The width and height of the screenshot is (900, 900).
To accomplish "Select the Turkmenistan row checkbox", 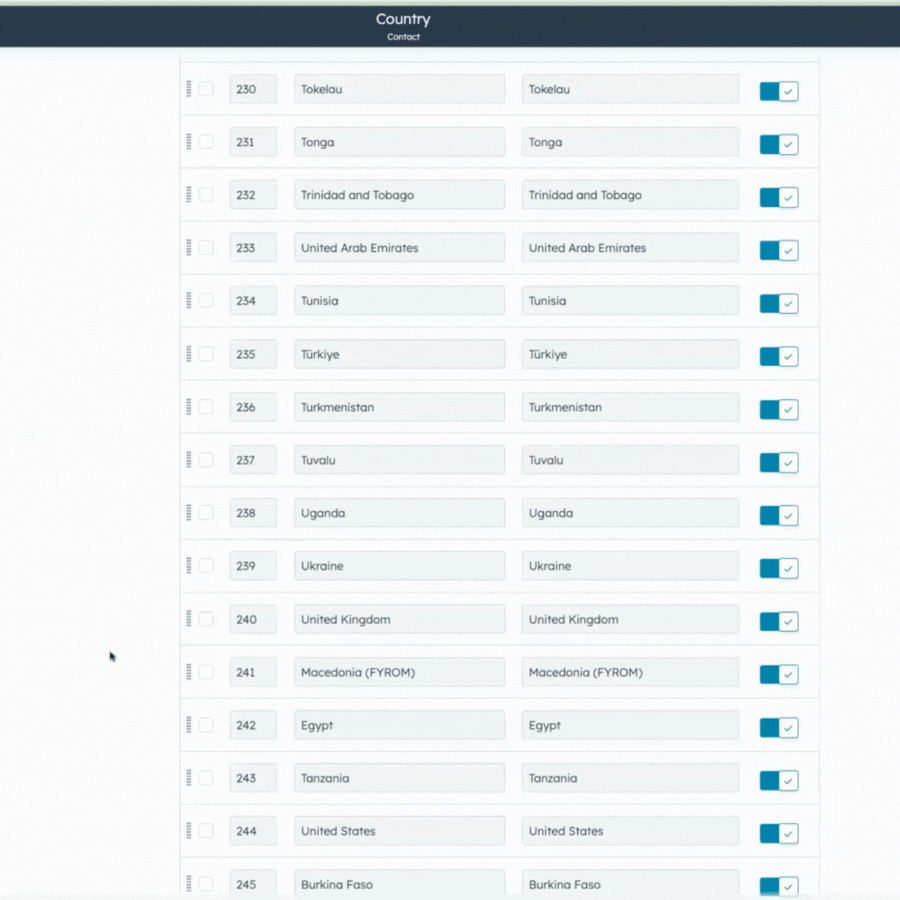I will tap(206, 406).
